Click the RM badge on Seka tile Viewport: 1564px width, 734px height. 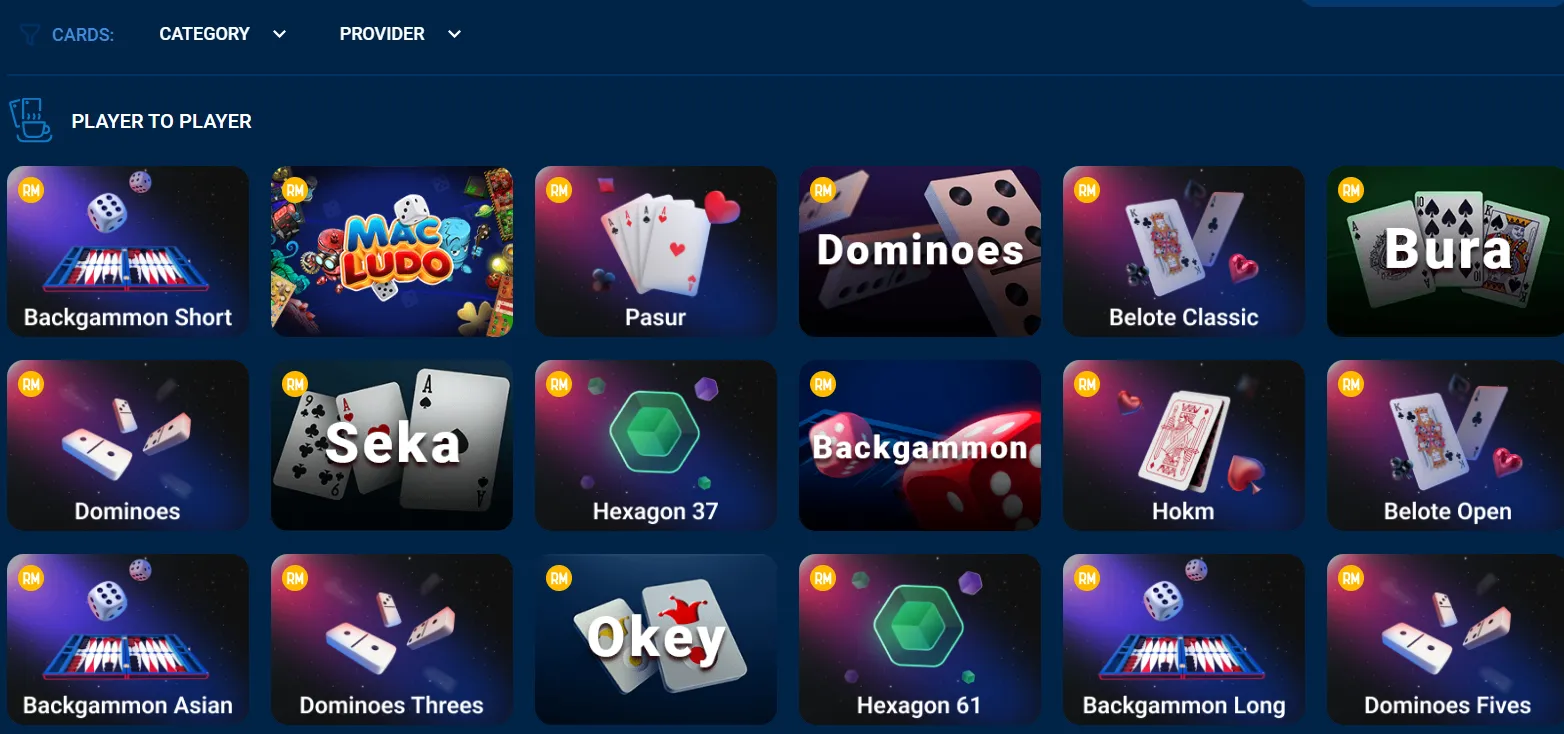(295, 384)
